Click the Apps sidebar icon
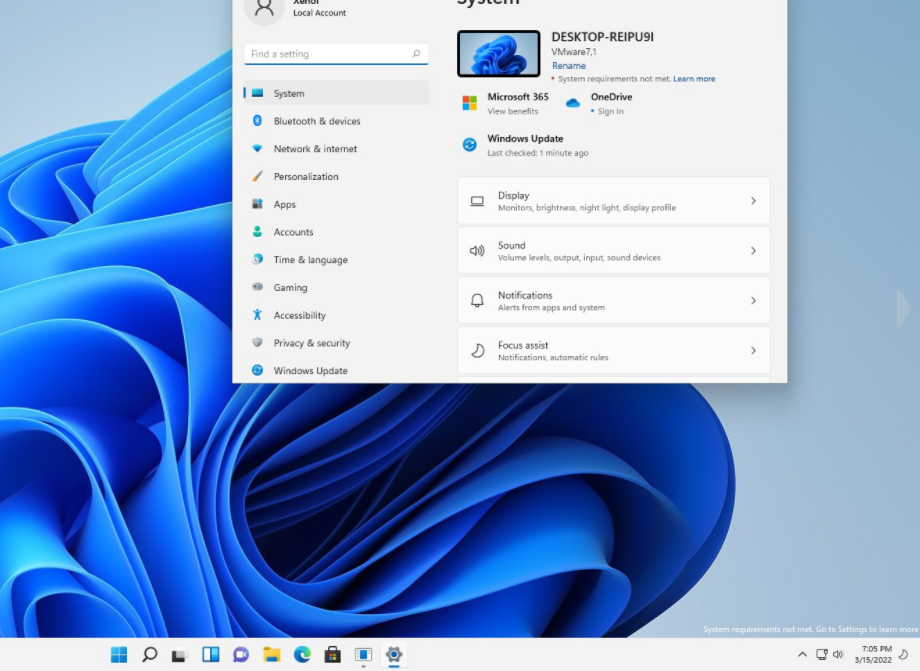This screenshot has height=671, width=920. point(257,204)
